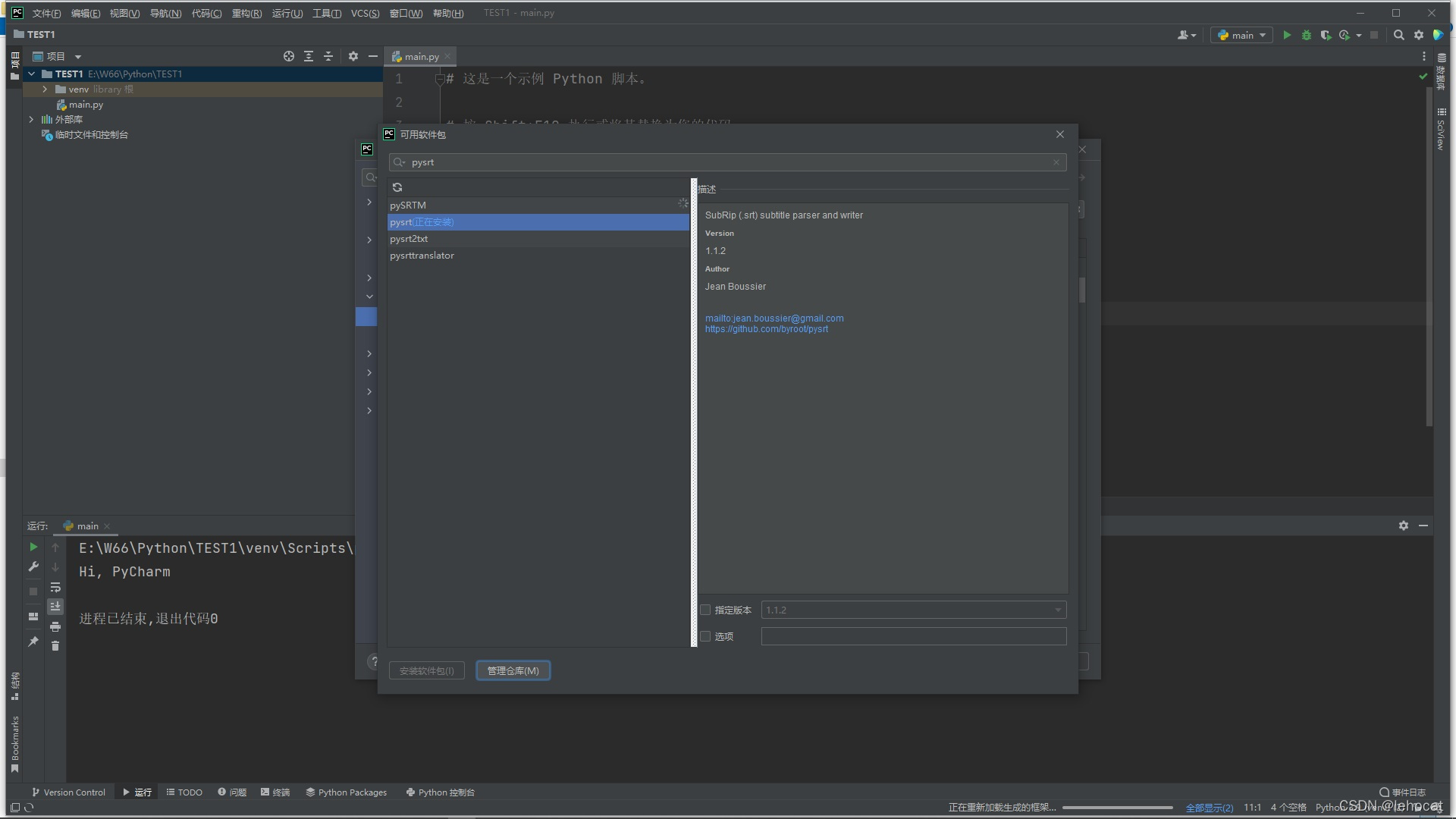This screenshot has height=819, width=1456.
Task: Open the user account icon dropdown
Action: (1187, 35)
